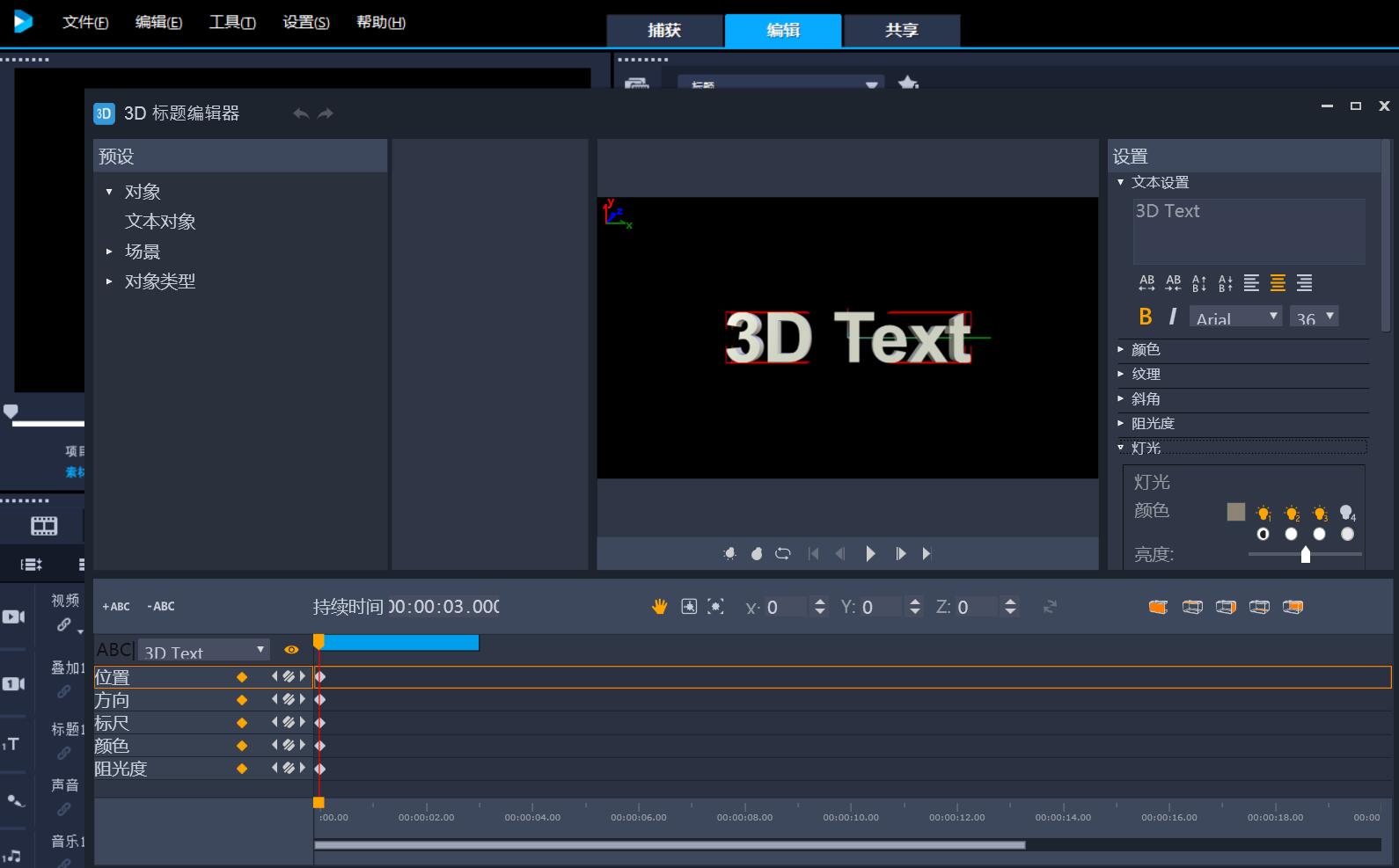This screenshot has height=868, width=1399.
Task: Toggle bold formatting with B icon
Action: [1145, 317]
